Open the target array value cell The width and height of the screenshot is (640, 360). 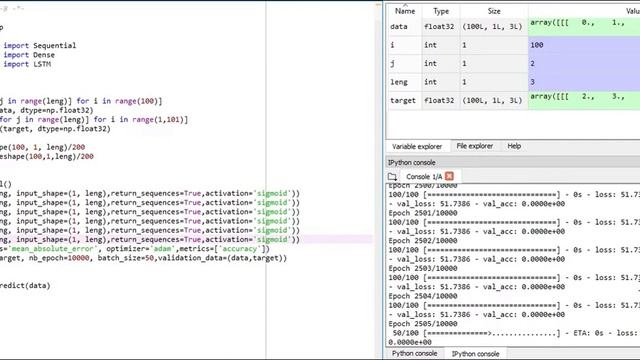[x=584, y=100]
